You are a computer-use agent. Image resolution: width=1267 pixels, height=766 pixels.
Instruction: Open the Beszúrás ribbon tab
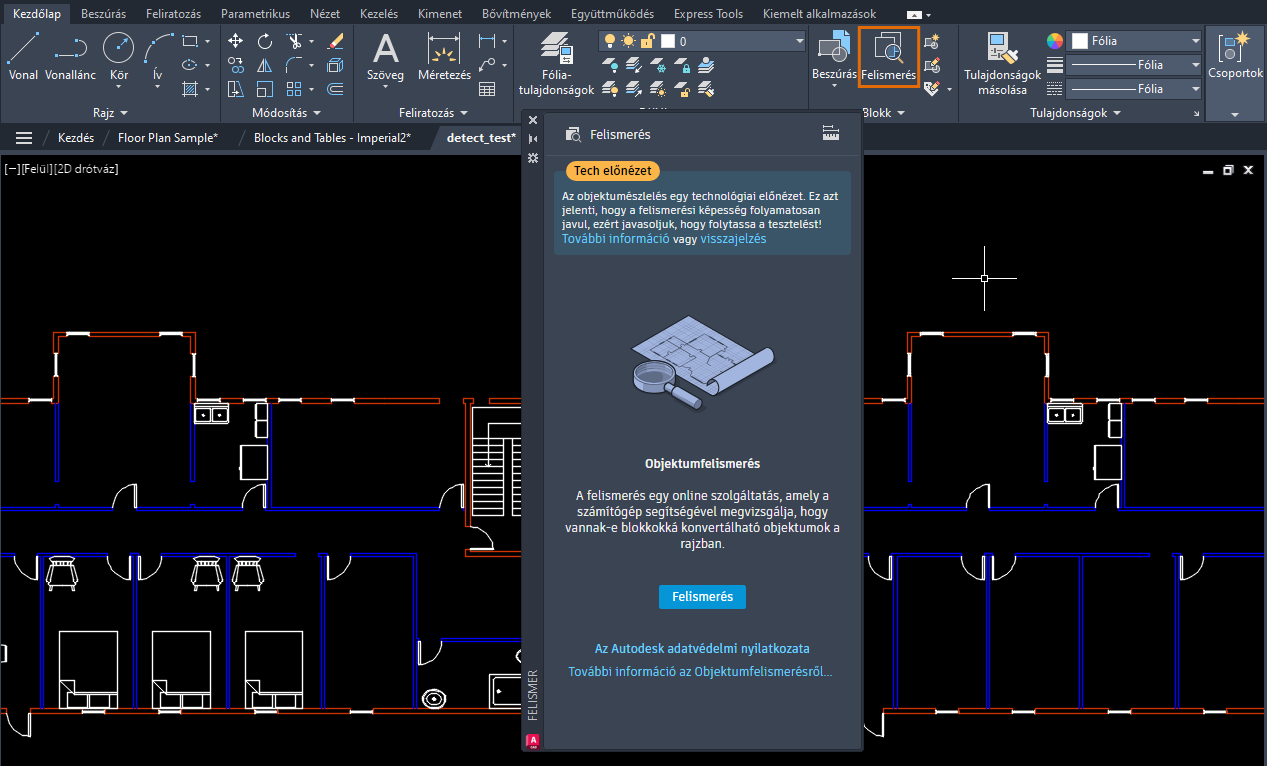click(103, 14)
